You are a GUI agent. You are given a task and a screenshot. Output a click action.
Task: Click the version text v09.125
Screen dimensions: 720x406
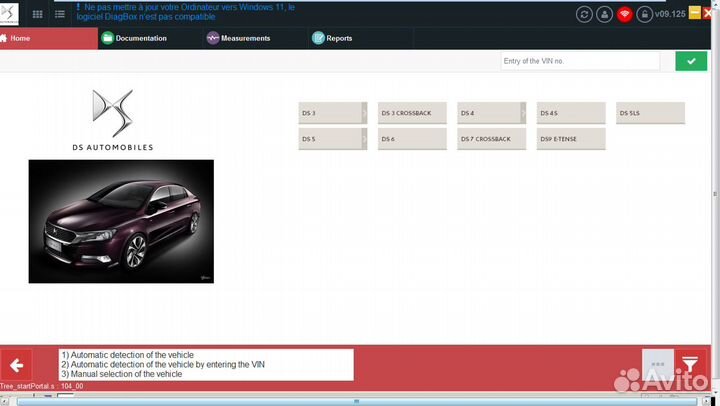pos(670,14)
